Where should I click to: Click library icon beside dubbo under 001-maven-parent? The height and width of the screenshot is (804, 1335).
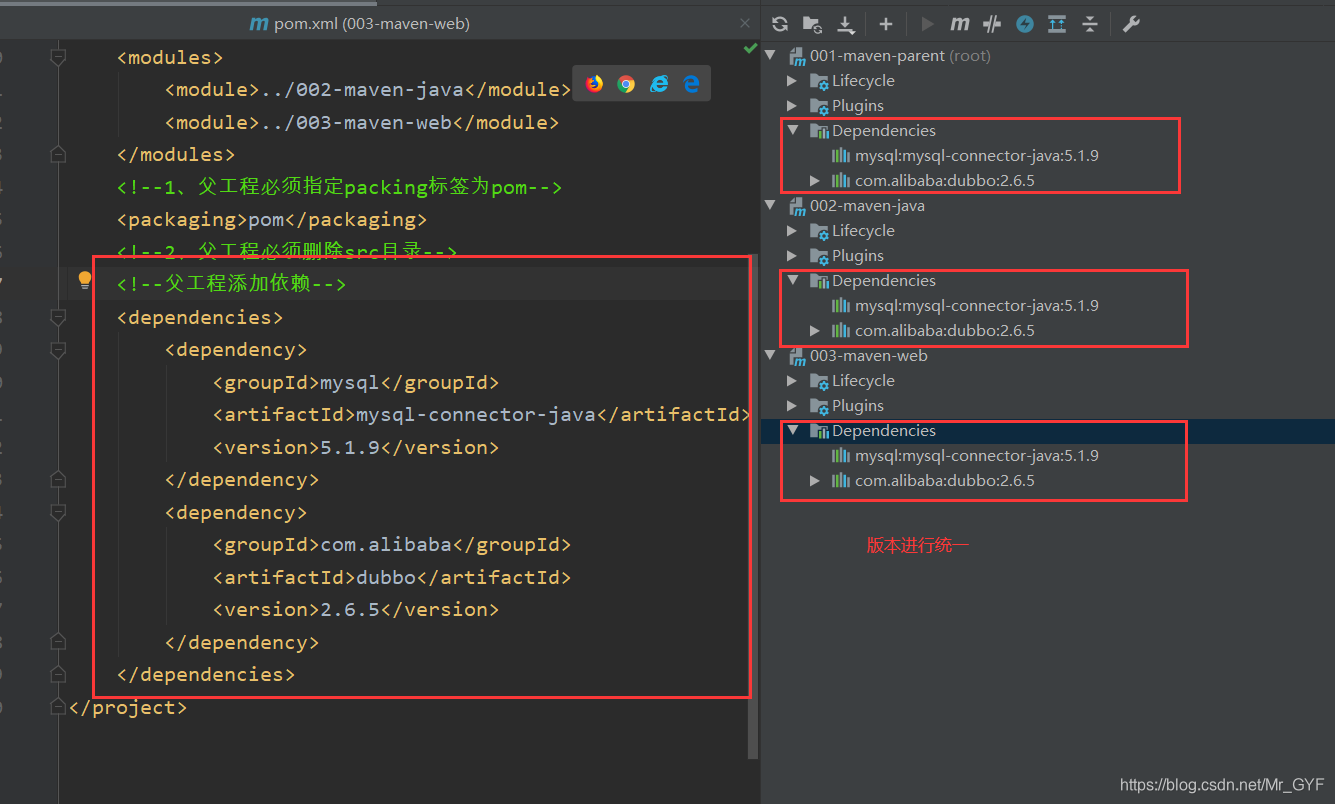pyautogui.click(x=841, y=180)
